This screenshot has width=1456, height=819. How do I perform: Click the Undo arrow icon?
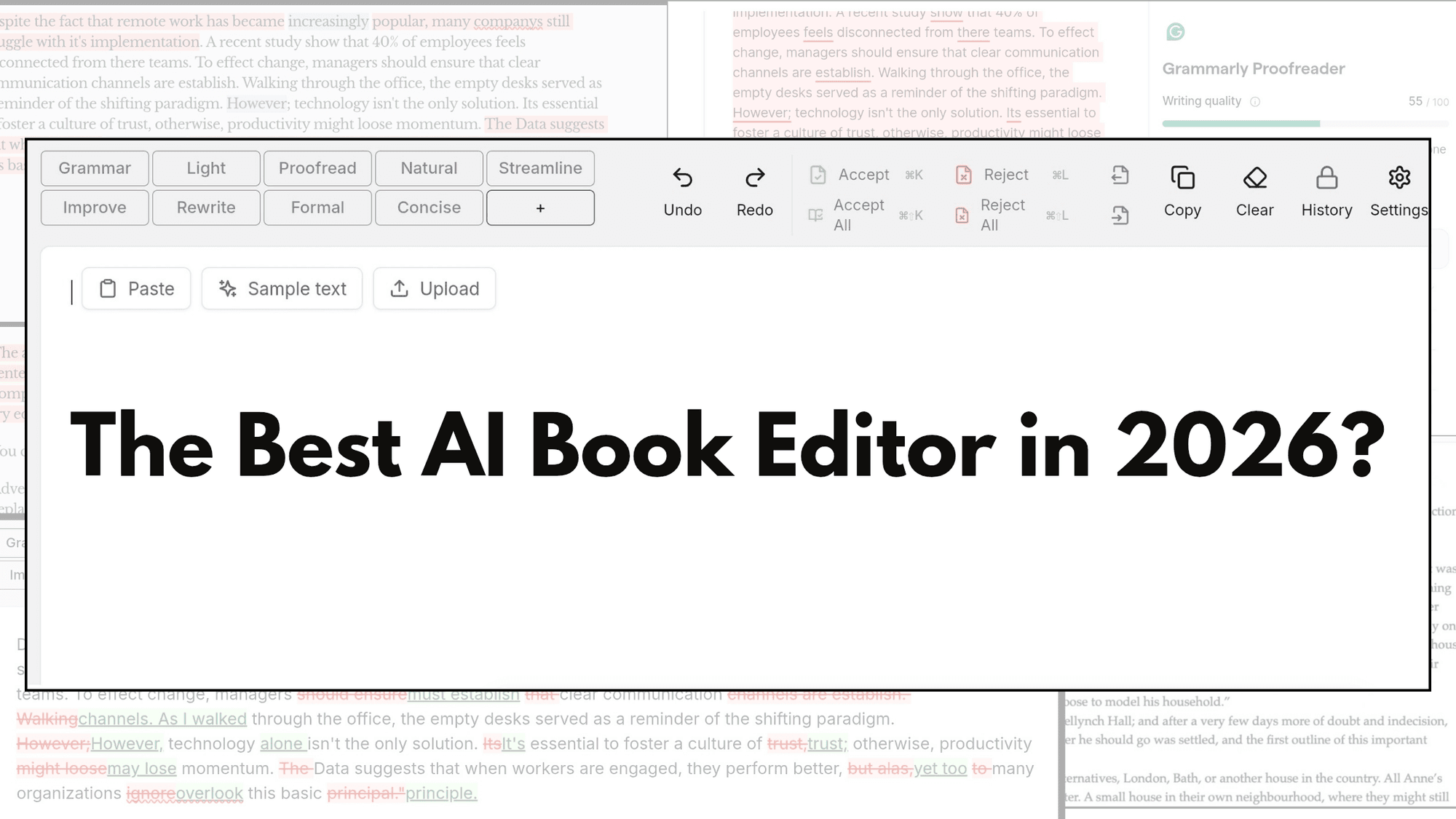682,178
